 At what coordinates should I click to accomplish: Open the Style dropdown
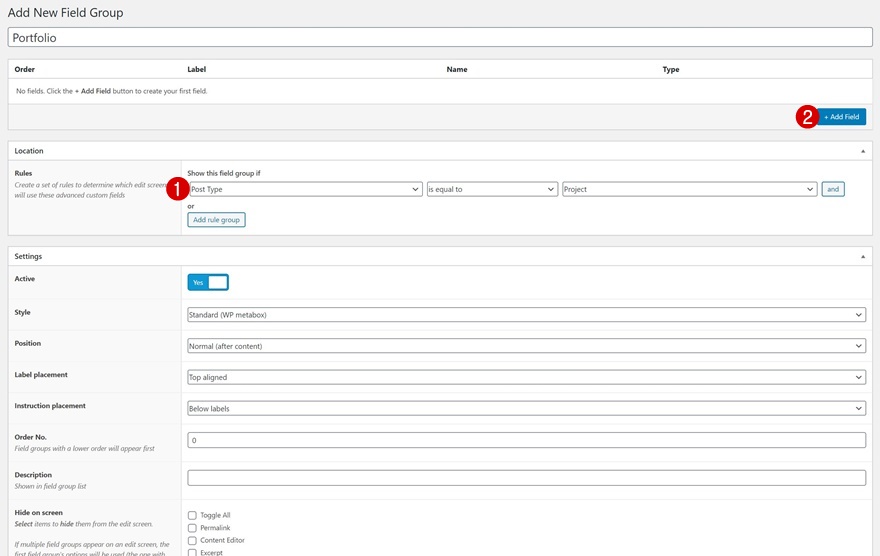coord(526,315)
